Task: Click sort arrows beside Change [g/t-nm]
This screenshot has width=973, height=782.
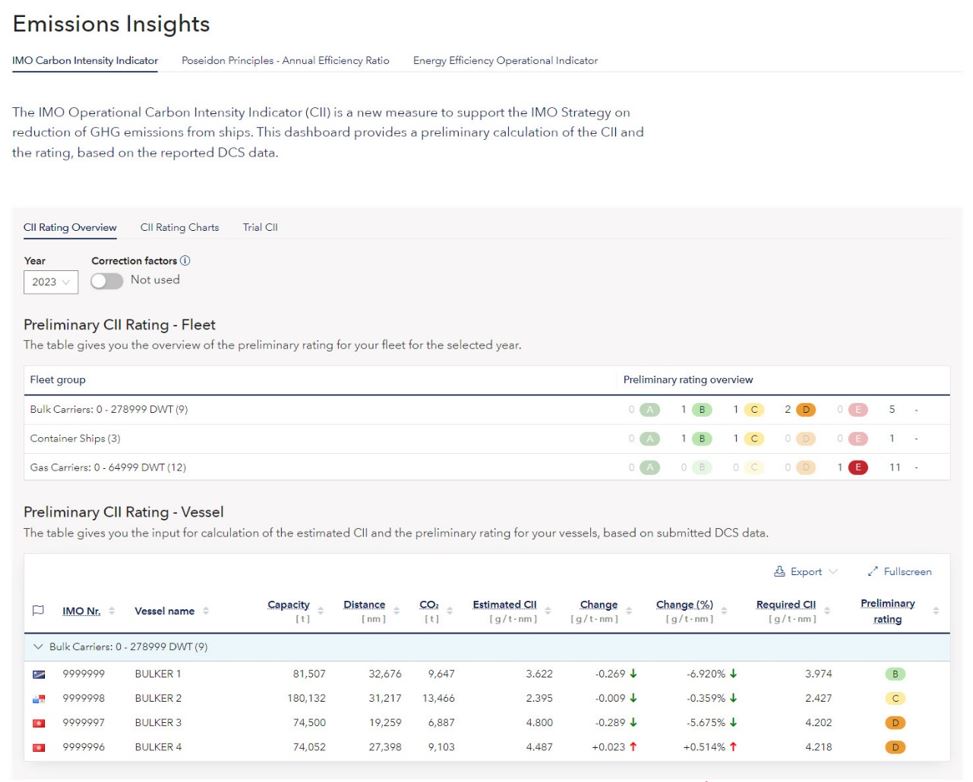Action: 629,611
